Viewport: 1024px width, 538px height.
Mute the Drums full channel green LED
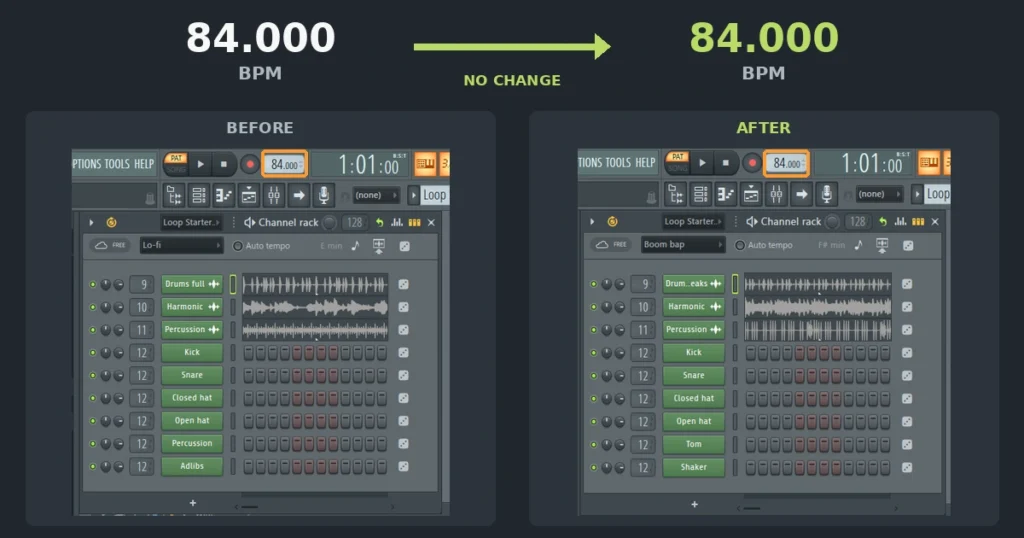[x=93, y=284]
